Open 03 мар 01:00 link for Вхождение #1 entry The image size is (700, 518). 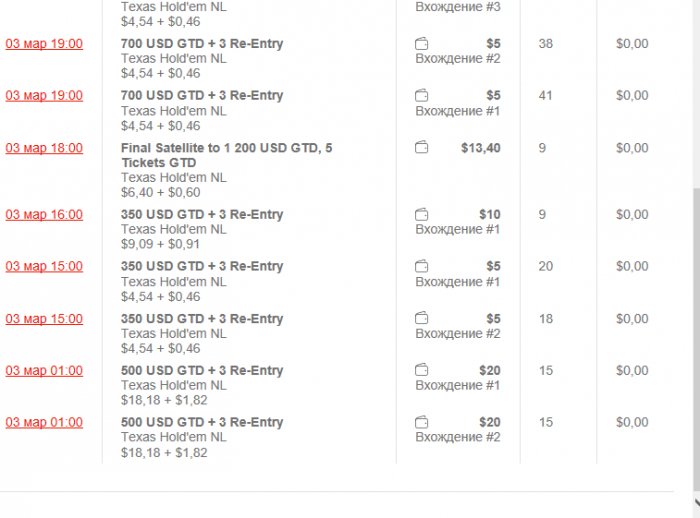click(x=44, y=371)
